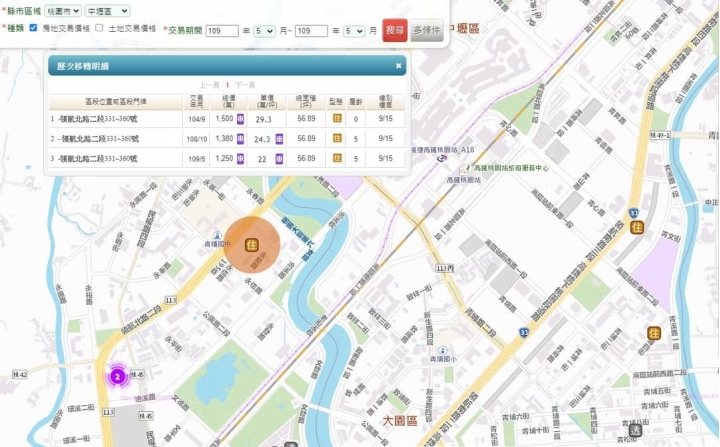This screenshot has height=447, width=720.
Task: Click the 區段位置或區段門牌 column header
Action: pyautogui.click(x=116, y=102)
